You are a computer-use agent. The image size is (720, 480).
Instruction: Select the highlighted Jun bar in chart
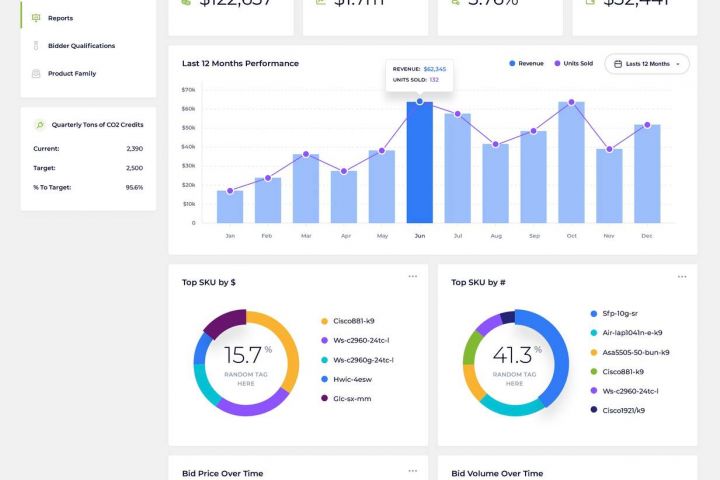pyautogui.click(x=420, y=162)
